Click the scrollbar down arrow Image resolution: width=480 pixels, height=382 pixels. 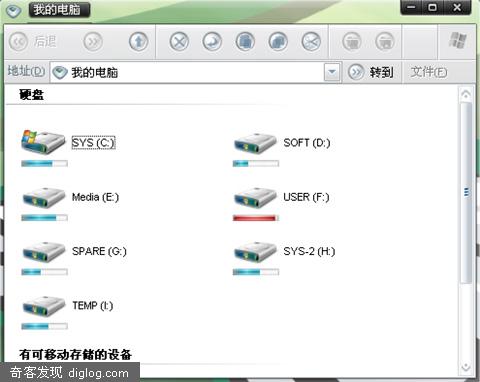tap(466, 367)
